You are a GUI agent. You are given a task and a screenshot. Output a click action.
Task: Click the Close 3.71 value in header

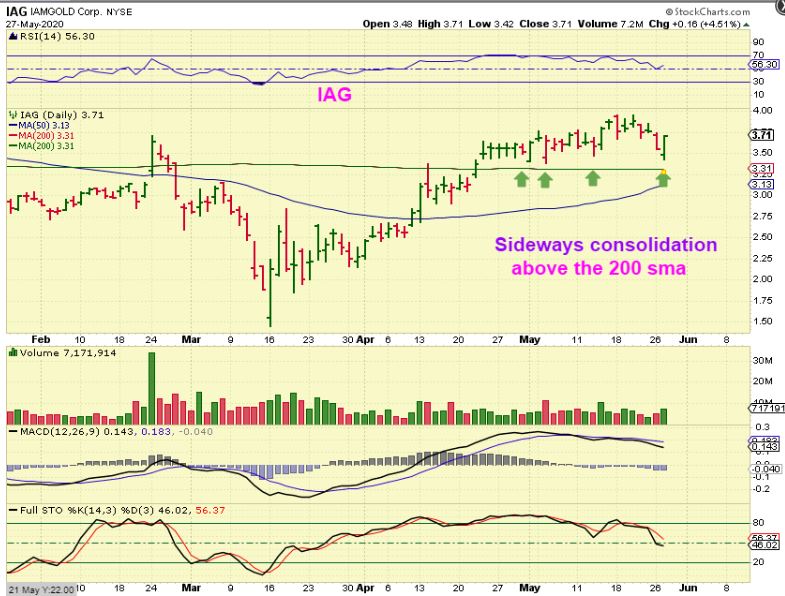click(545, 24)
